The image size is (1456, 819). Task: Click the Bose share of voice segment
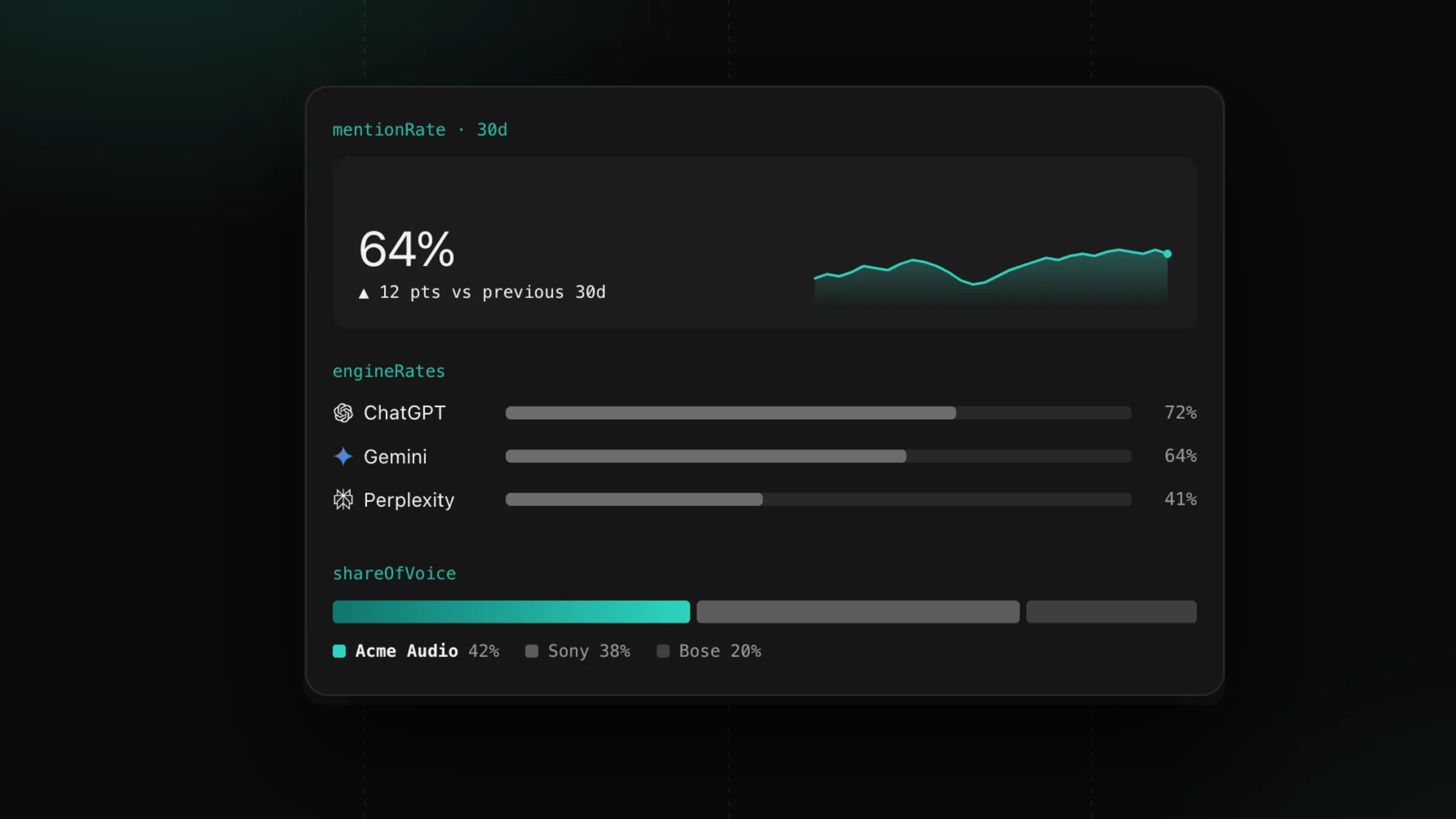point(1111,612)
